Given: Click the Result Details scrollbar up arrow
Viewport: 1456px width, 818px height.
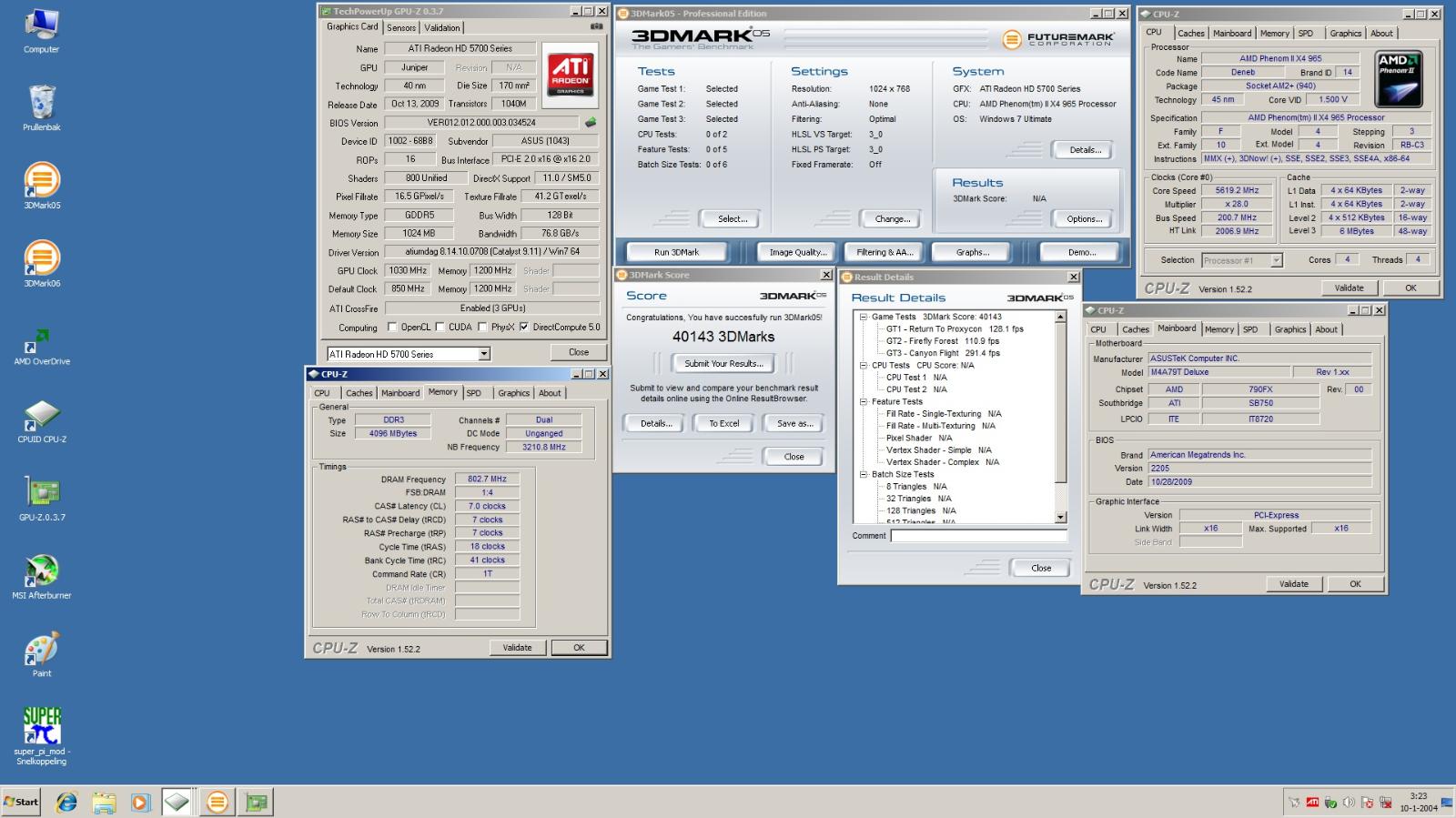Looking at the screenshot, I should coord(1060,317).
